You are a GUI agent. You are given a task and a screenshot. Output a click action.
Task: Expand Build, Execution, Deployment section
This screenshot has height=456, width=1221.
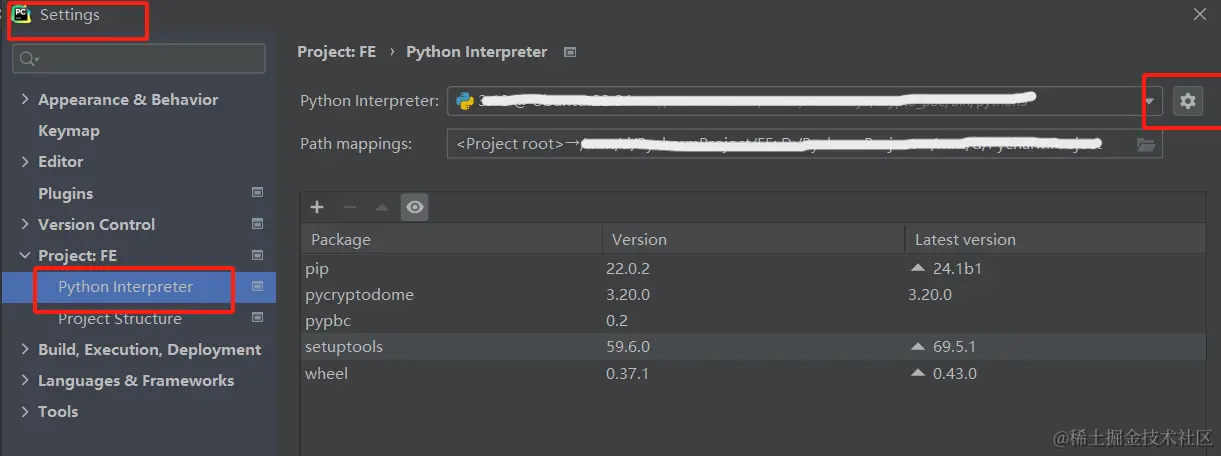tap(25, 350)
